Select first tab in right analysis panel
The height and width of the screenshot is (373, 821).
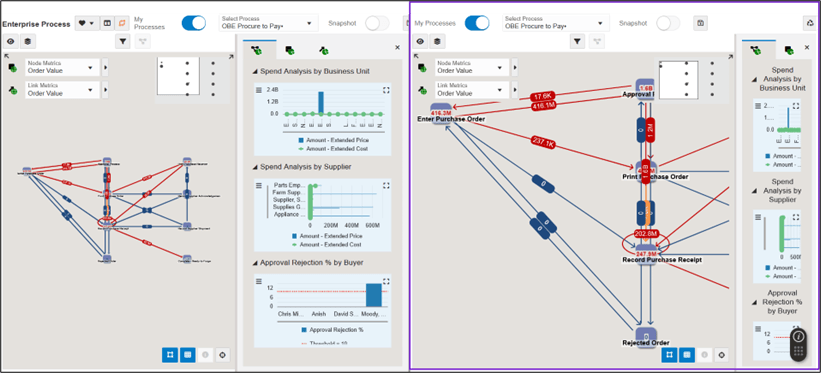click(756, 50)
